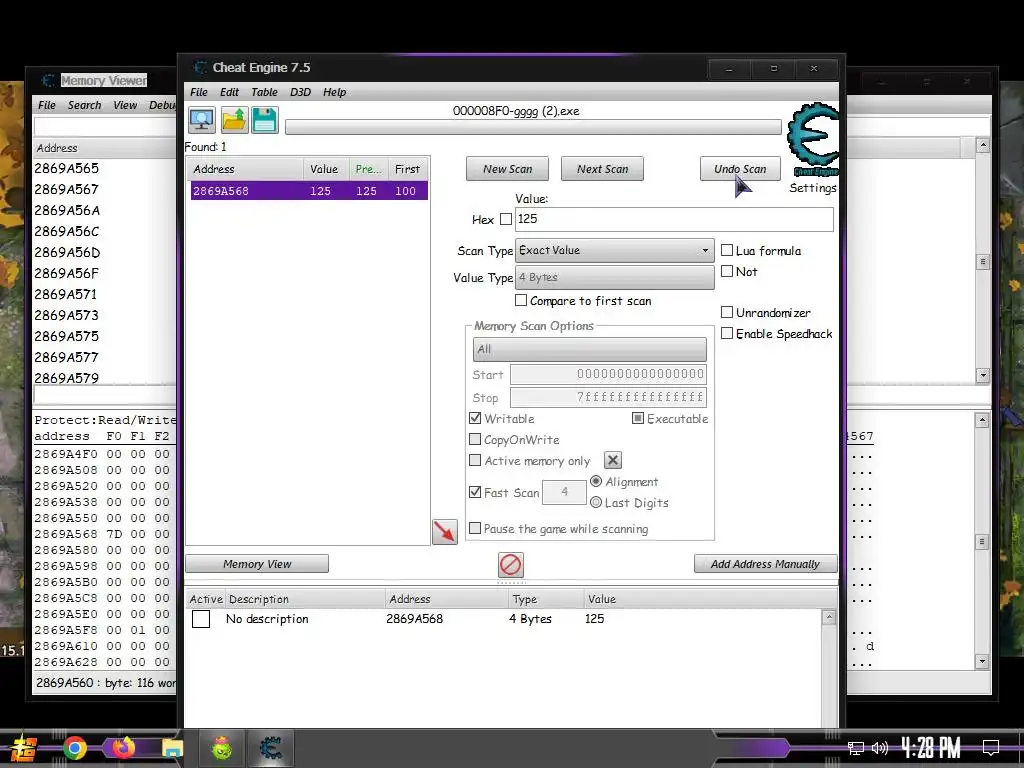Click the Memory View button
The height and width of the screenshot is (768, 1024).
click(257, 564)
